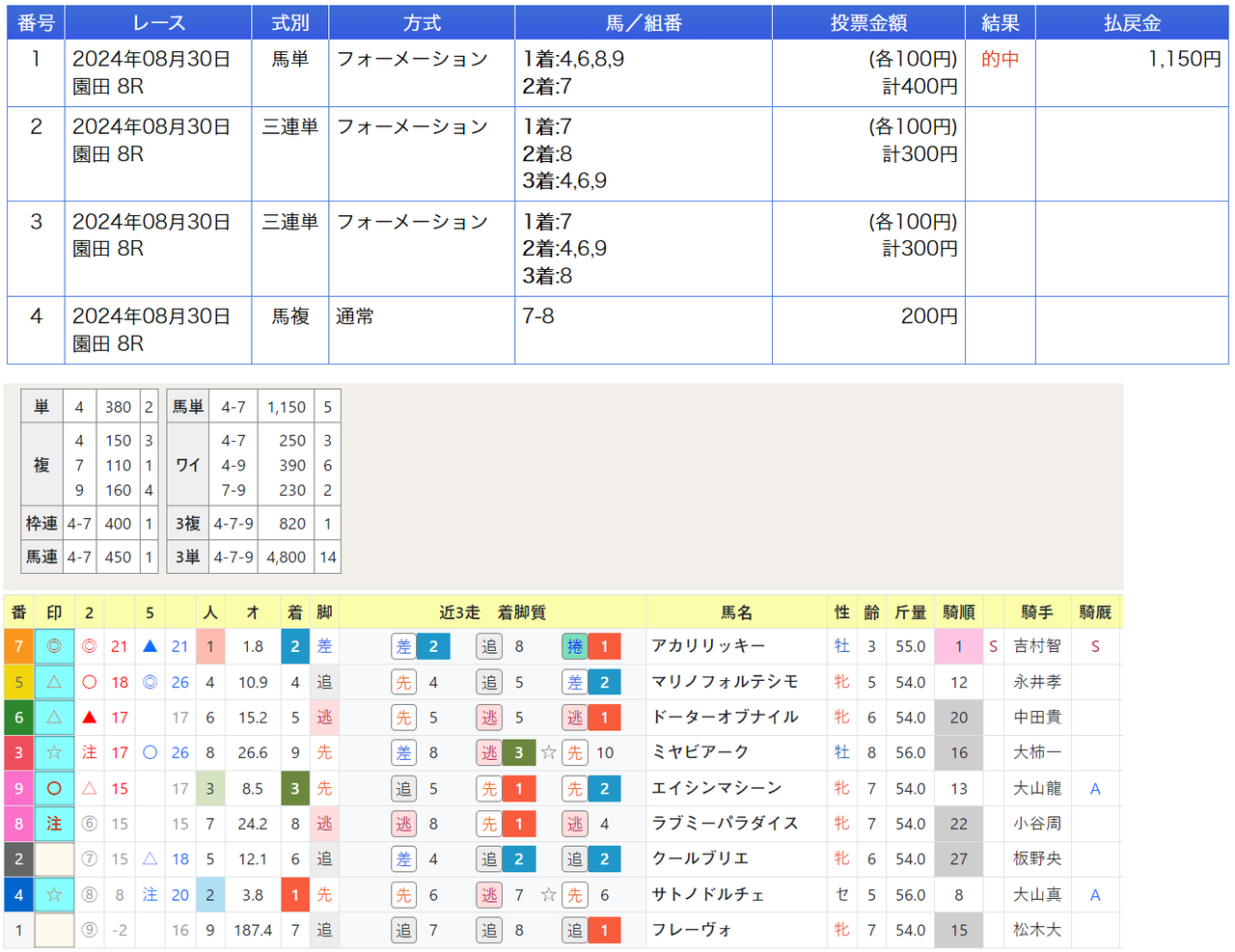Viewport: 1235px width, 952px height.
Task: Open horse name ラブミーパラダイス
Action: click(726, 824)
